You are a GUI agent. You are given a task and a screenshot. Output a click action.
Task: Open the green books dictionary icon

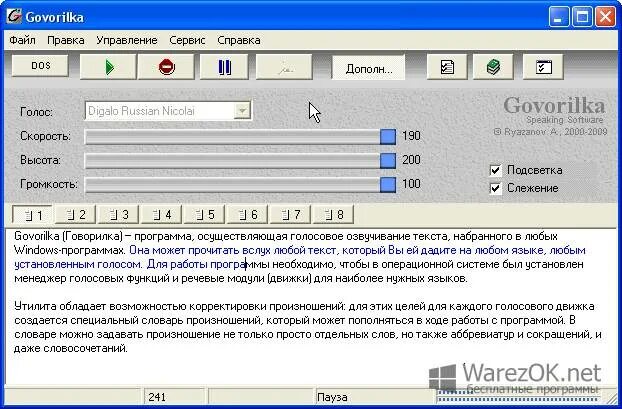pos(493,67)
